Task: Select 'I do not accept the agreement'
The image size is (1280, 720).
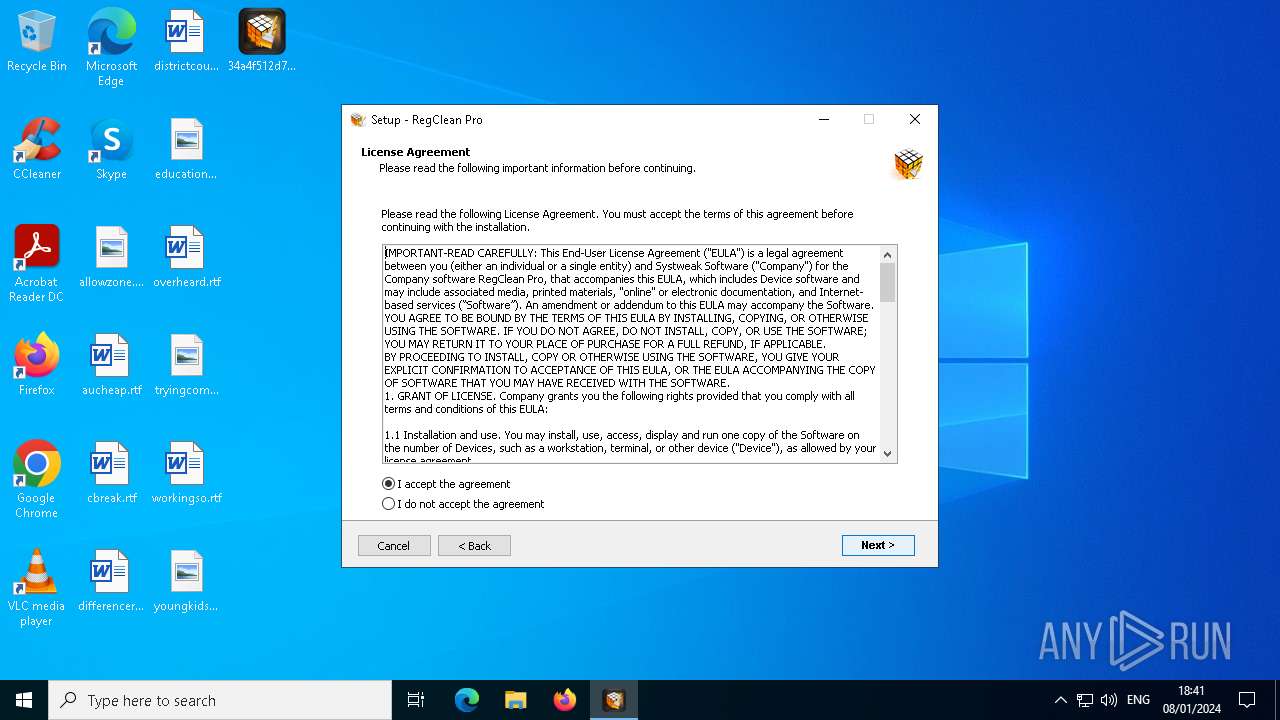Action: pyautogui.click(x=463, y=504)
